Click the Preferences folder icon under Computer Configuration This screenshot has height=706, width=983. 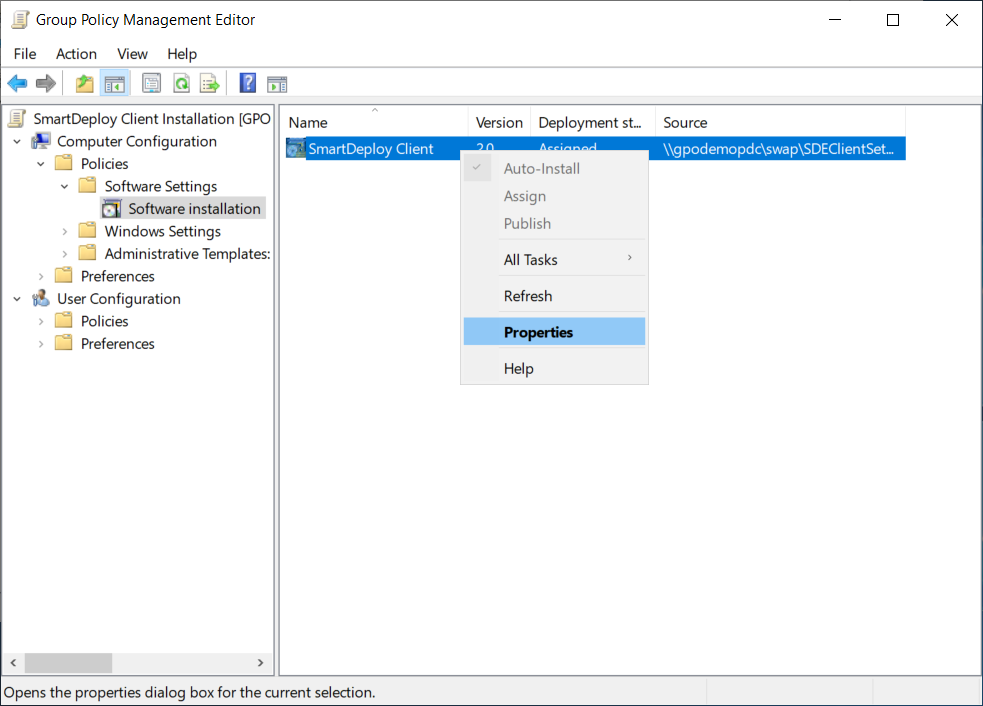(64, 276)
